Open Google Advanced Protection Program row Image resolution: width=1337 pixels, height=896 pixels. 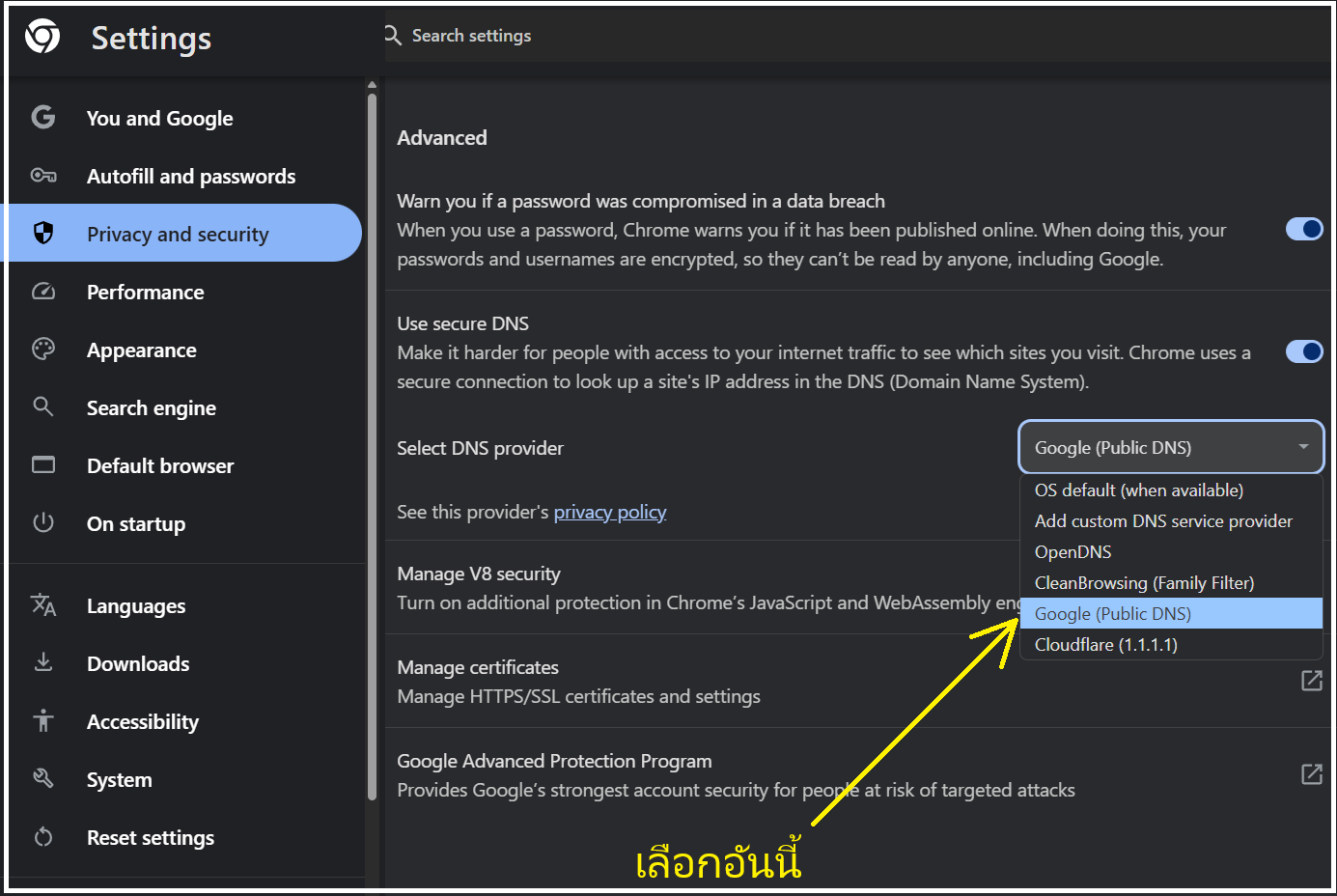857,774
